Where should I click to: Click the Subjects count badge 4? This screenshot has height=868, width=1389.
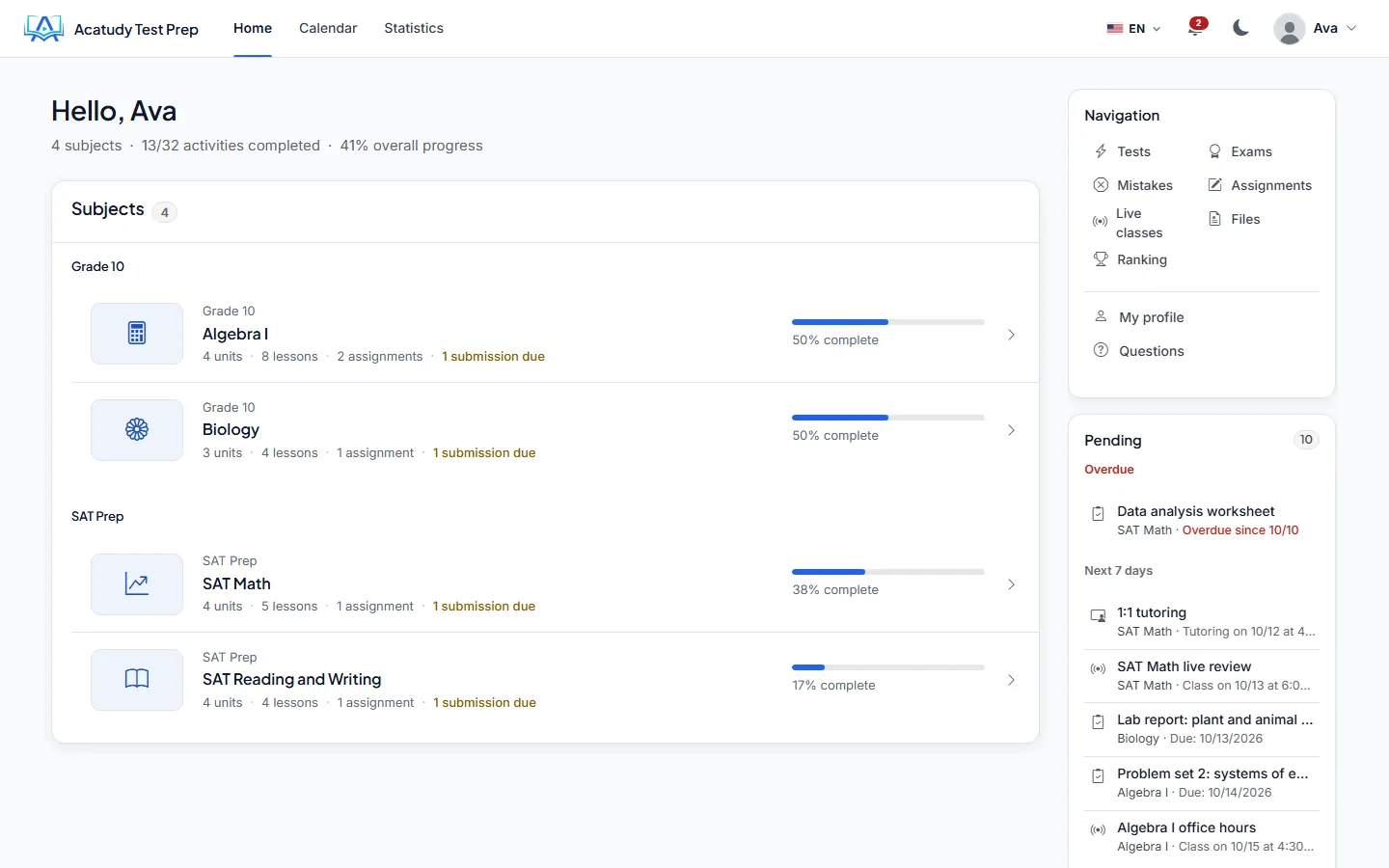click(x=165, y=212)
